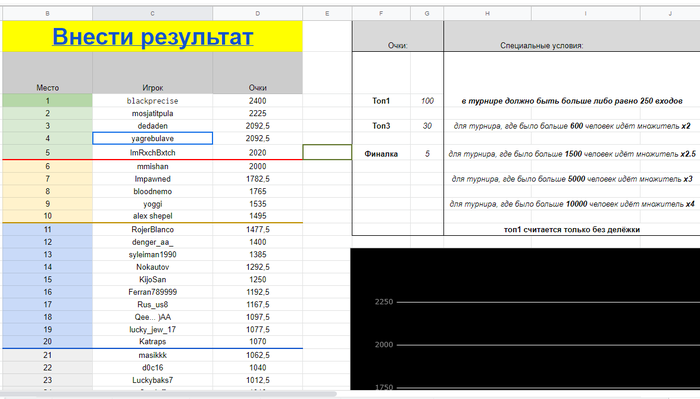
Task: Select player cell 'Nokautov'
Action: point(152,267)
